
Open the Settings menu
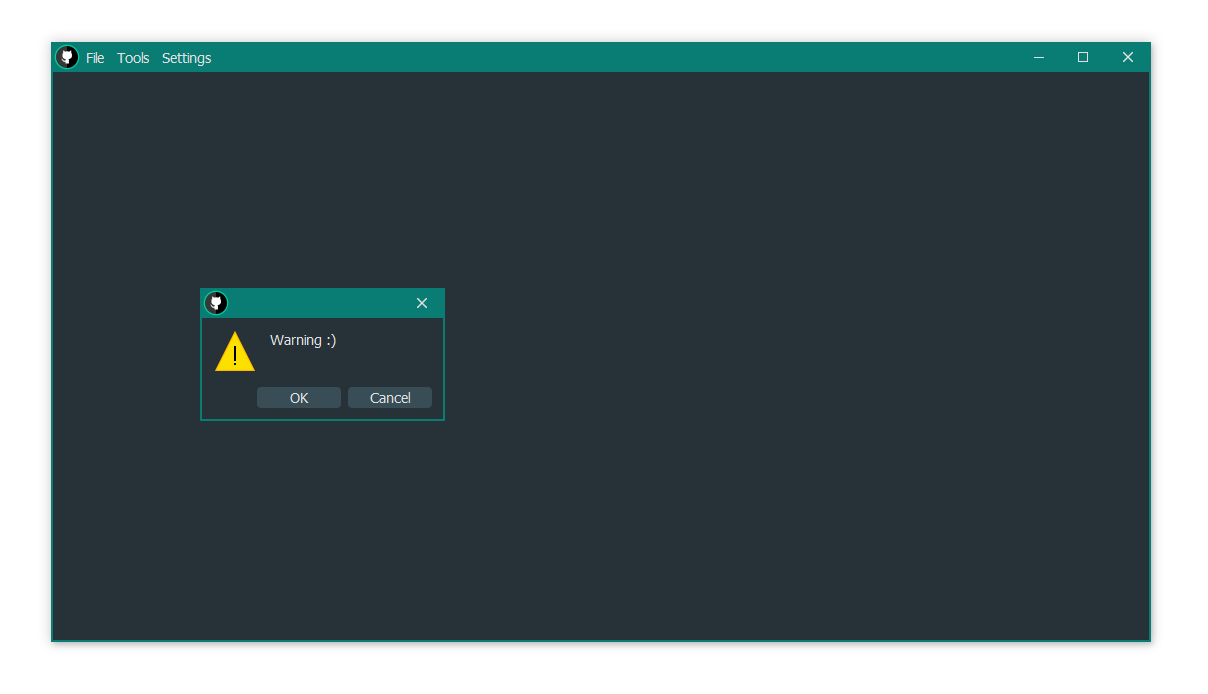click(x=186, y=57)
